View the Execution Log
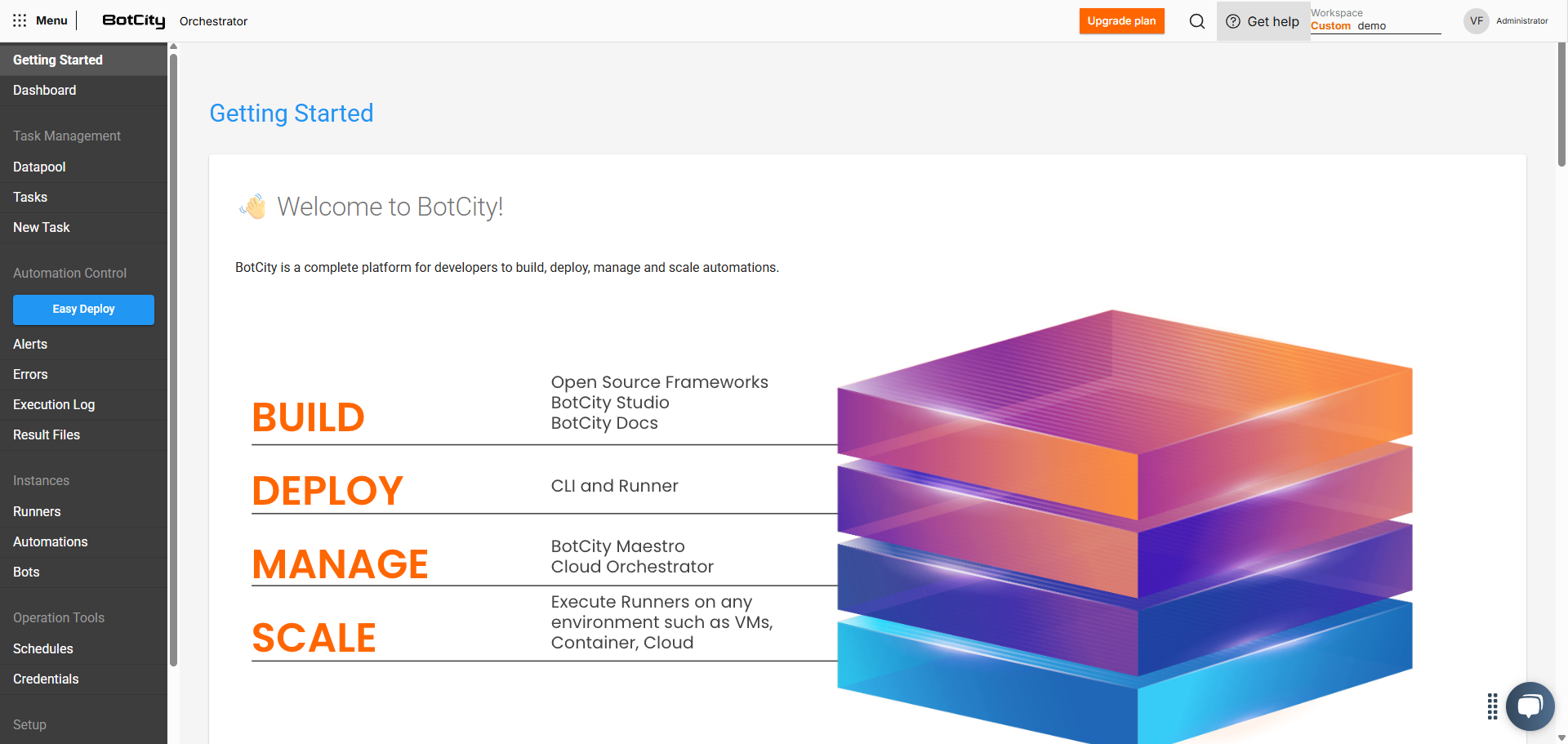1568x744 pixels. (83, 404)
